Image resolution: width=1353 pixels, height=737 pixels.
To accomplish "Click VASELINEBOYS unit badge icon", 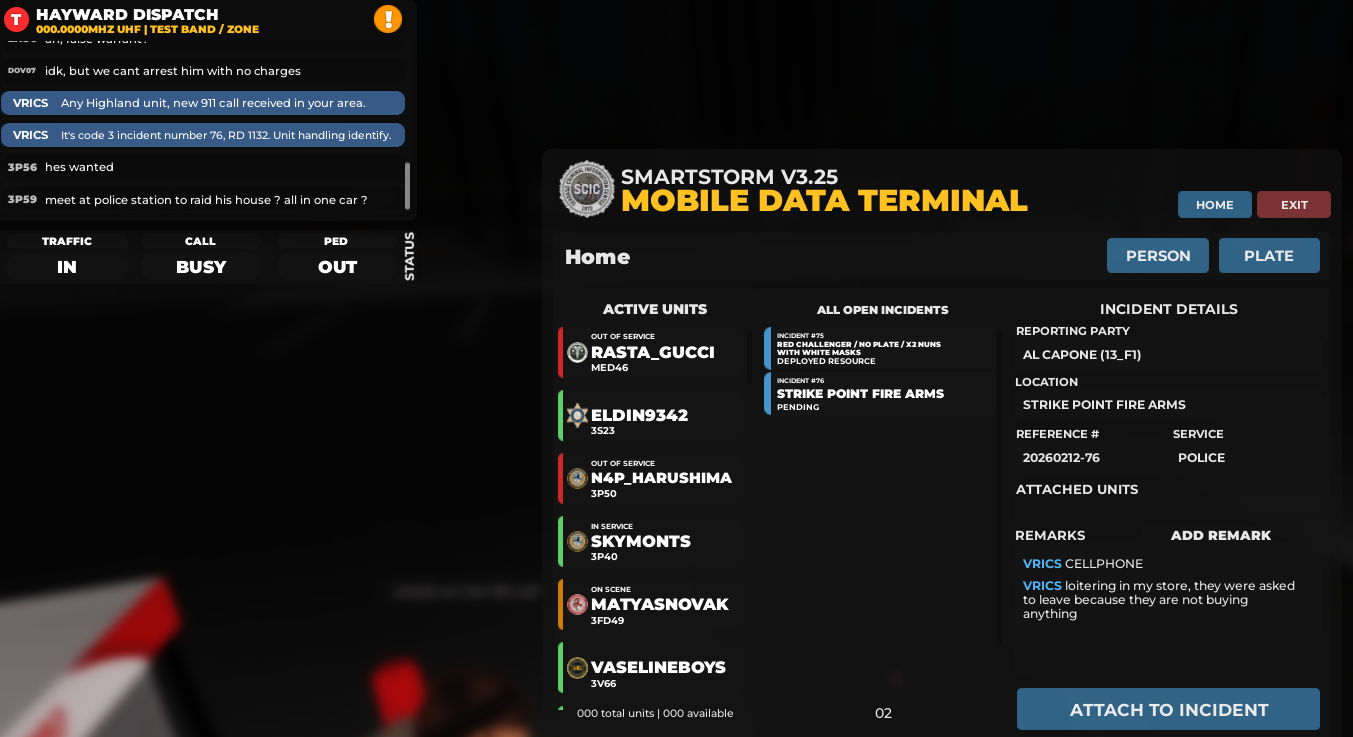I will 577,667.
